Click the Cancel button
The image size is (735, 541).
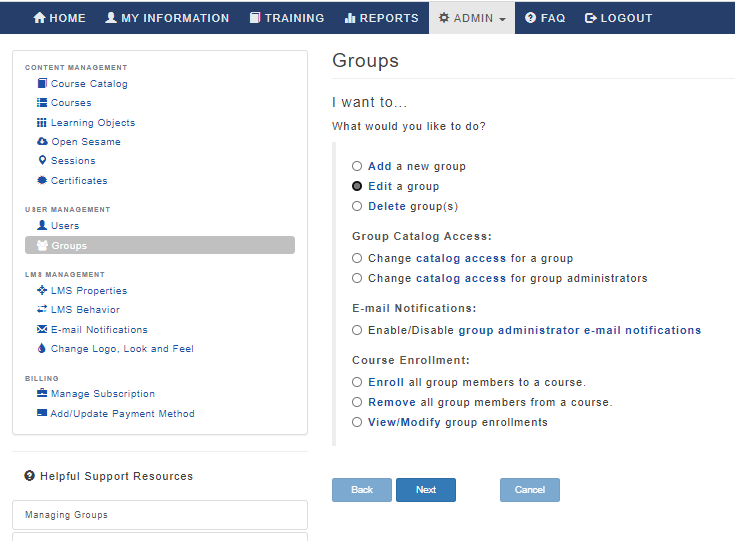[530, 490]
